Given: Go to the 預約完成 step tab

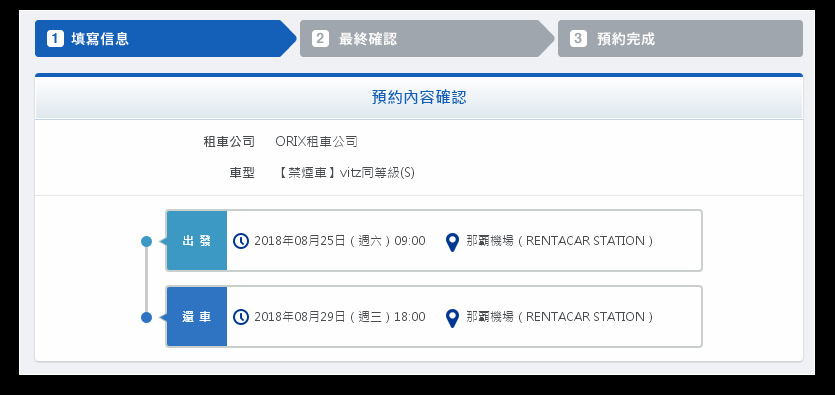Looking at the screenshot, I should click(x=680, y=38).
